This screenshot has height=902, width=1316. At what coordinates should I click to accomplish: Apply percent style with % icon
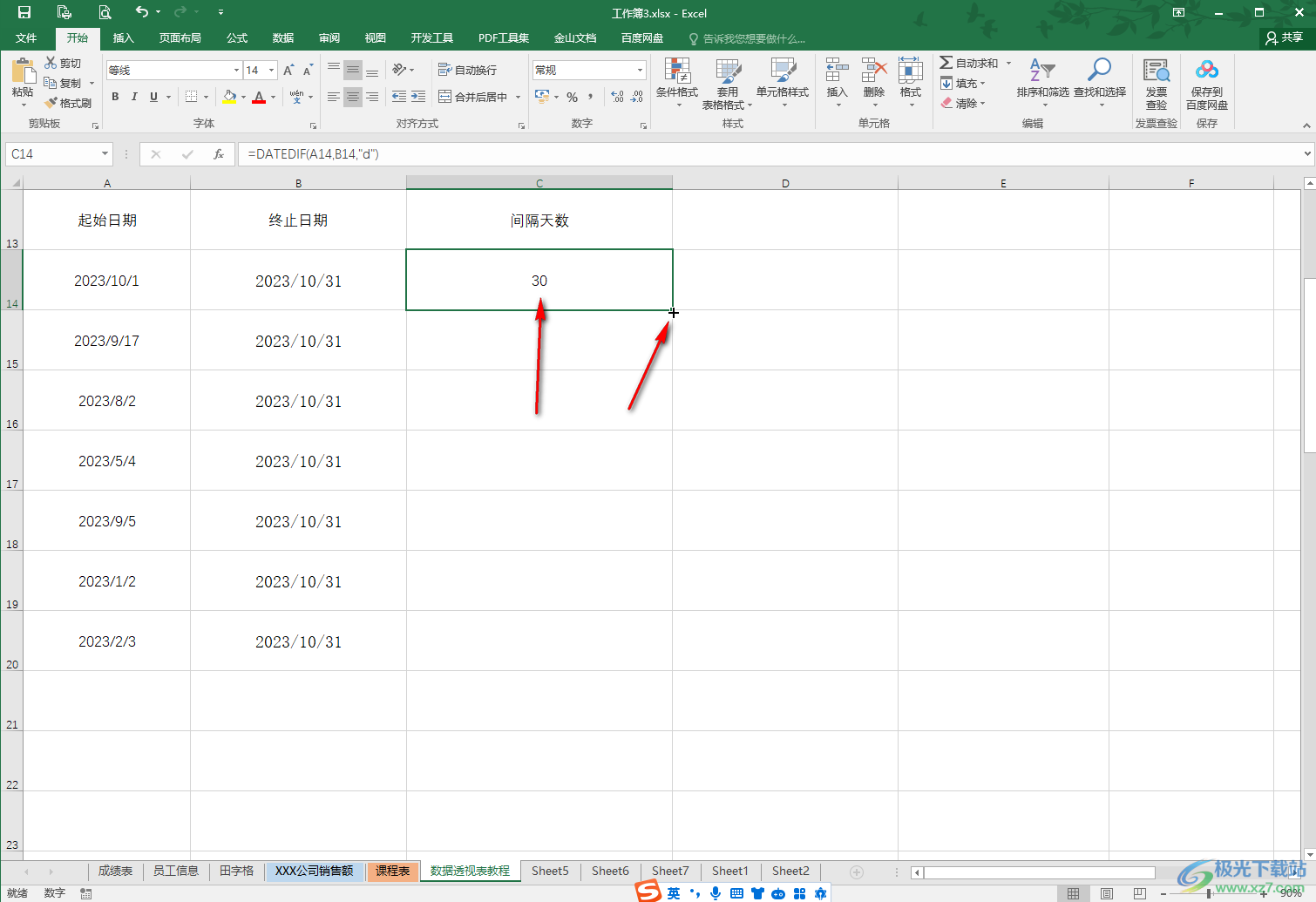point(572,97)
